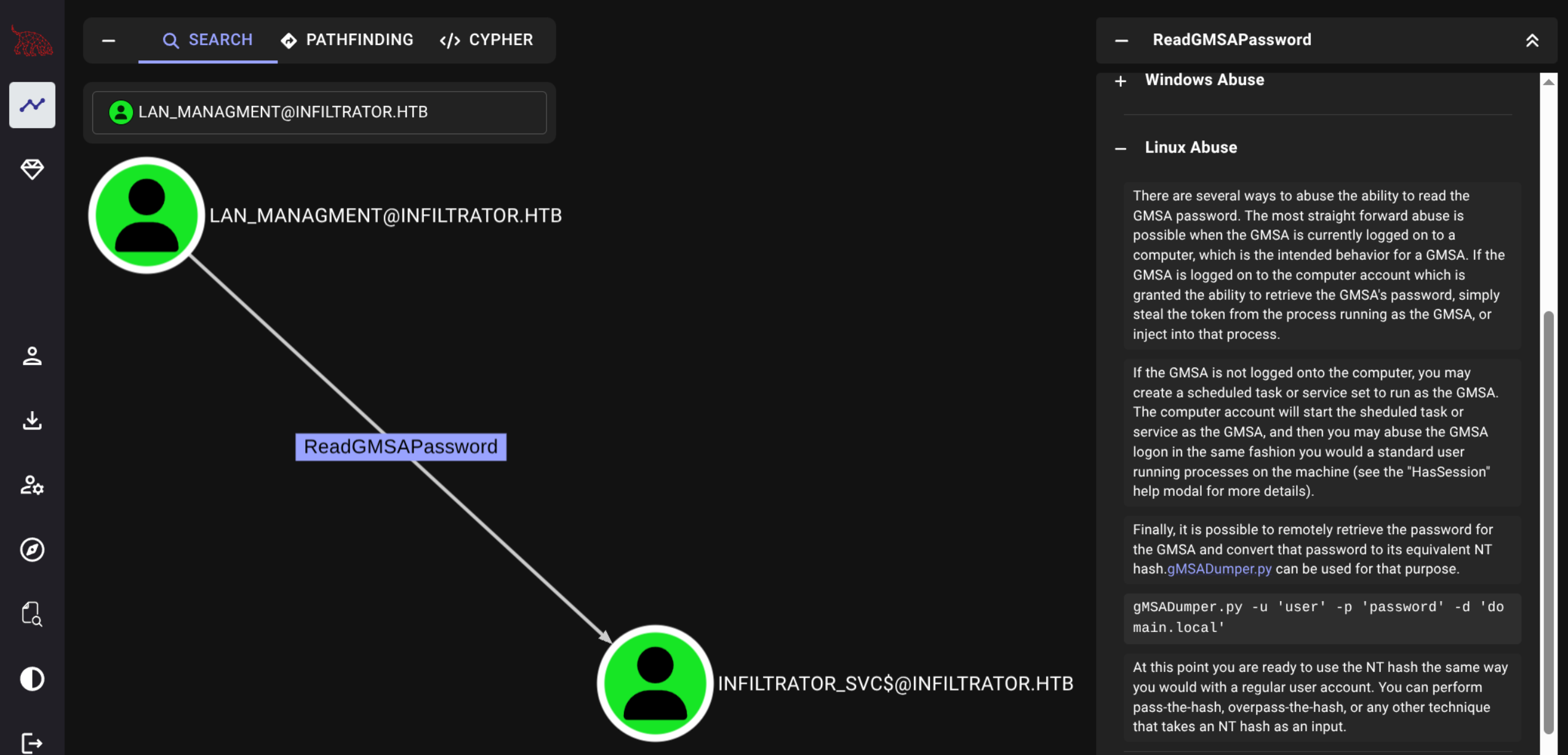
Task: Select the ReadGMSAPassword edge label
Action: point(401,447)
